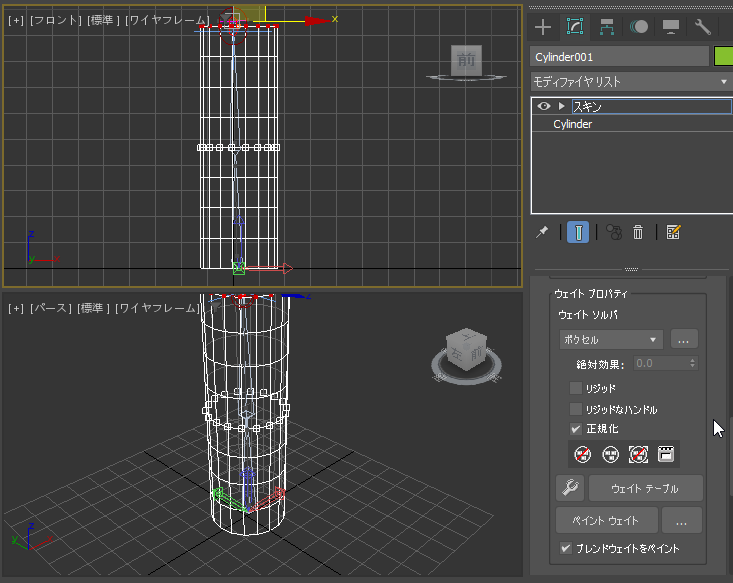Click the 絶対効果 value field
Screen dimensions: 733x583
(660, 363)
